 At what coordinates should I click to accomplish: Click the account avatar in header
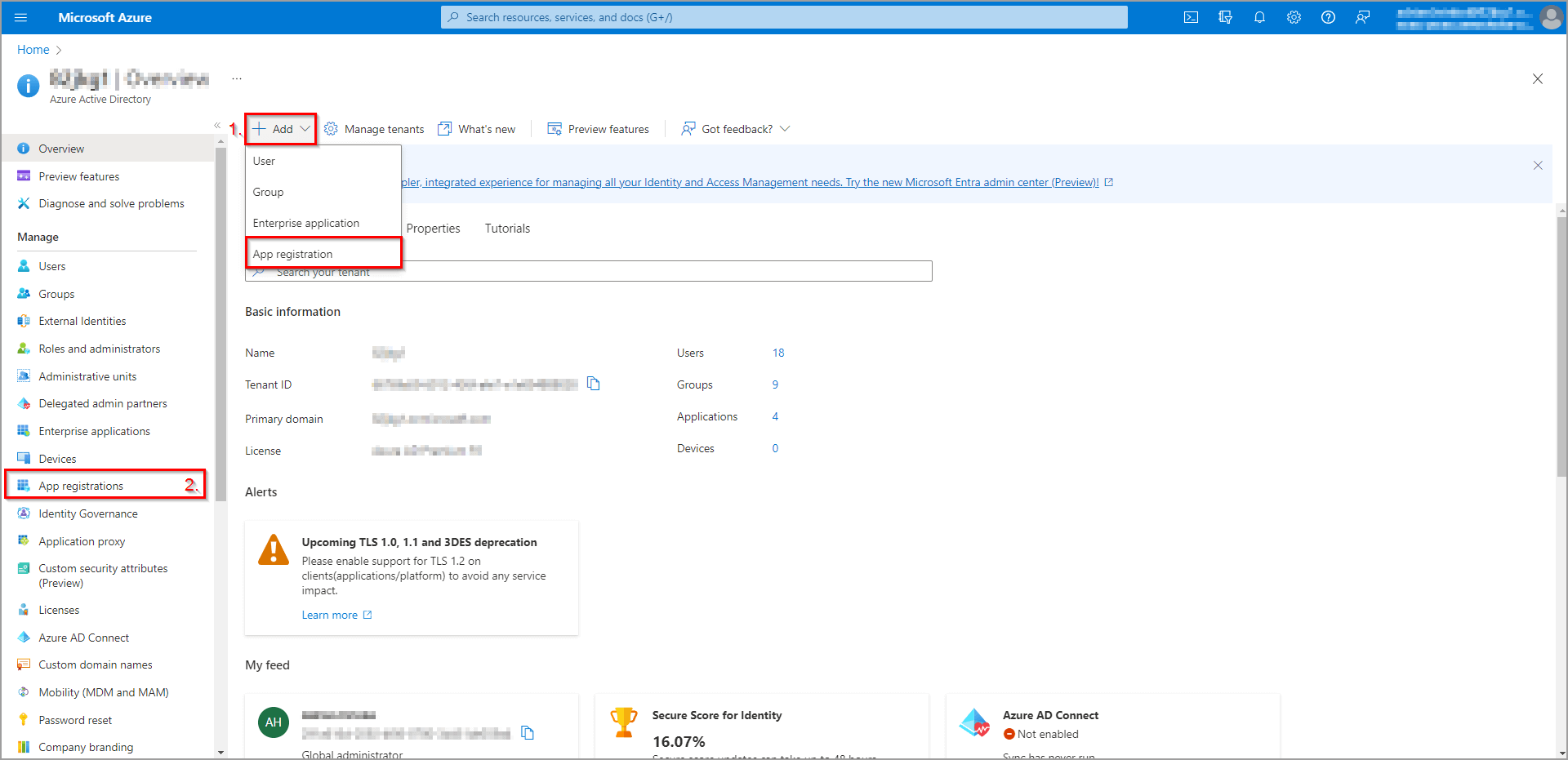point(1551,17)
